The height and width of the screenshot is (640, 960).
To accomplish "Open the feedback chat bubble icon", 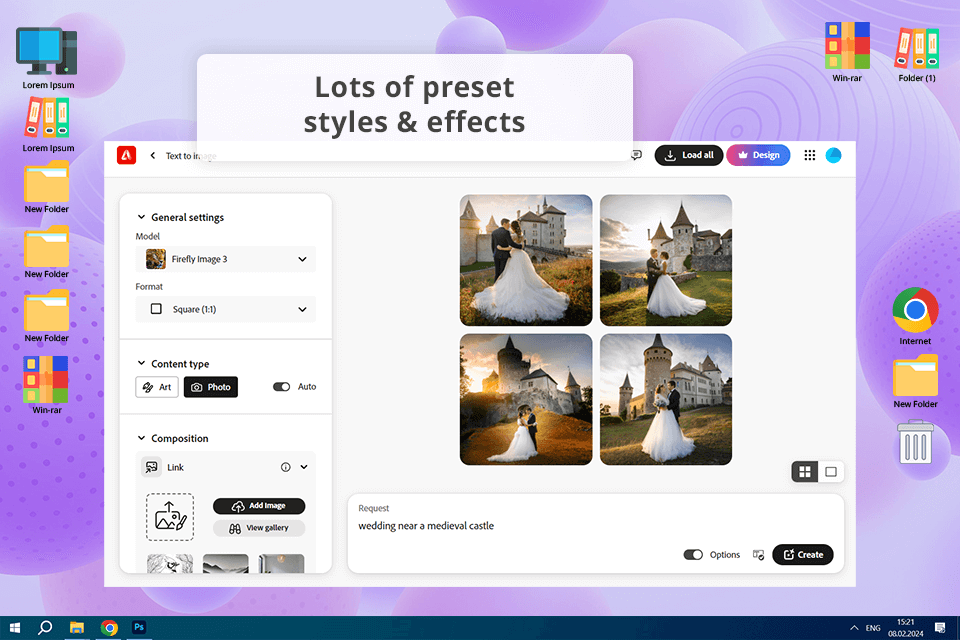I will point(636,155).
